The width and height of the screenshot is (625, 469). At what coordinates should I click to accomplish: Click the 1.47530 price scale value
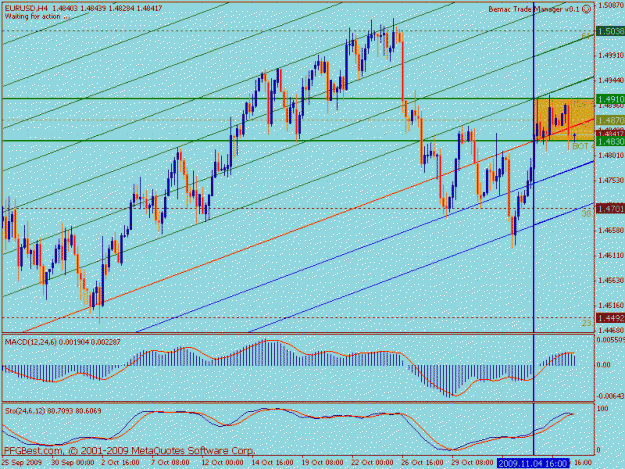point(611,180)
